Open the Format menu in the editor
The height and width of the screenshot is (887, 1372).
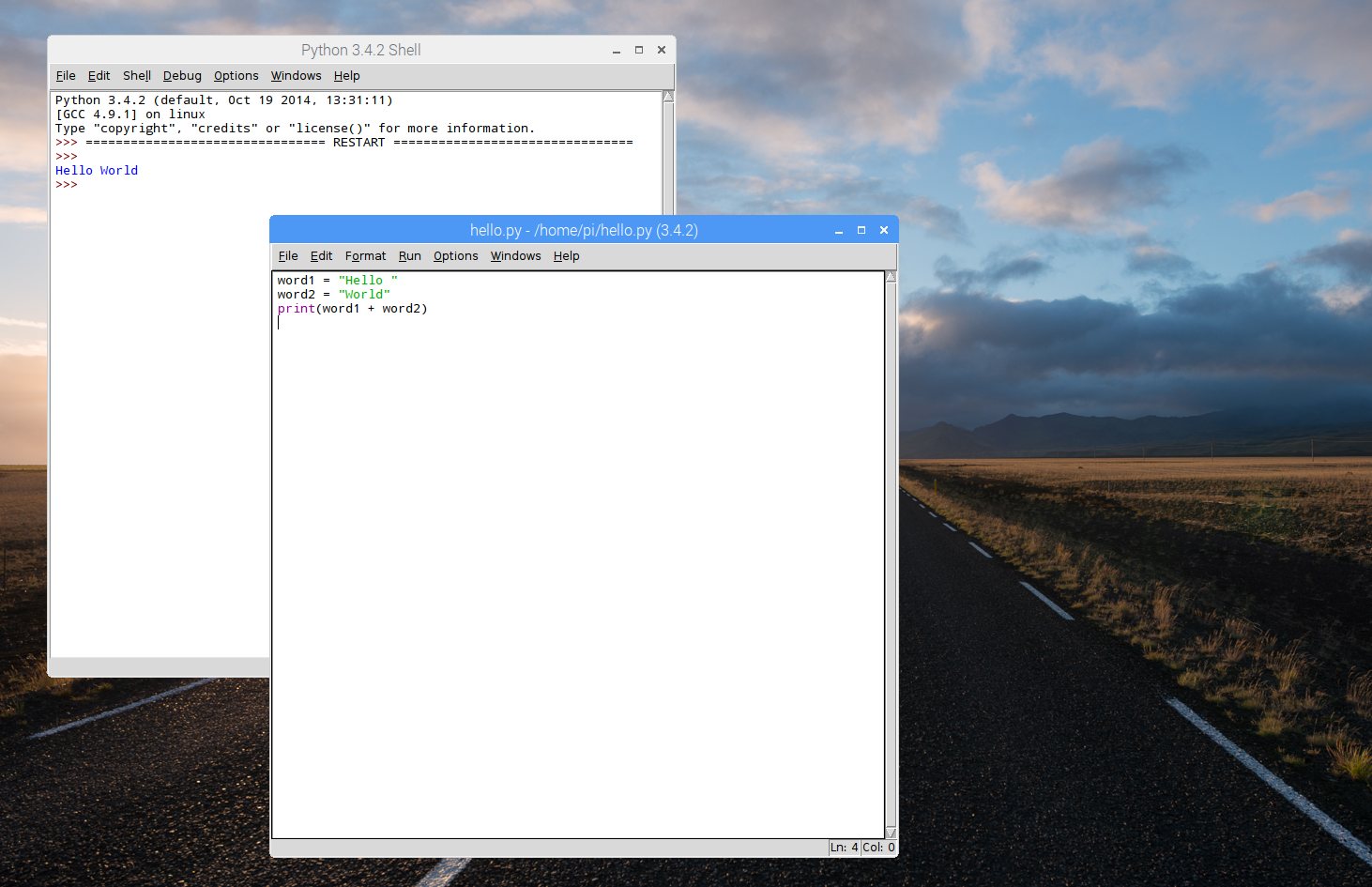click(365, 255)
